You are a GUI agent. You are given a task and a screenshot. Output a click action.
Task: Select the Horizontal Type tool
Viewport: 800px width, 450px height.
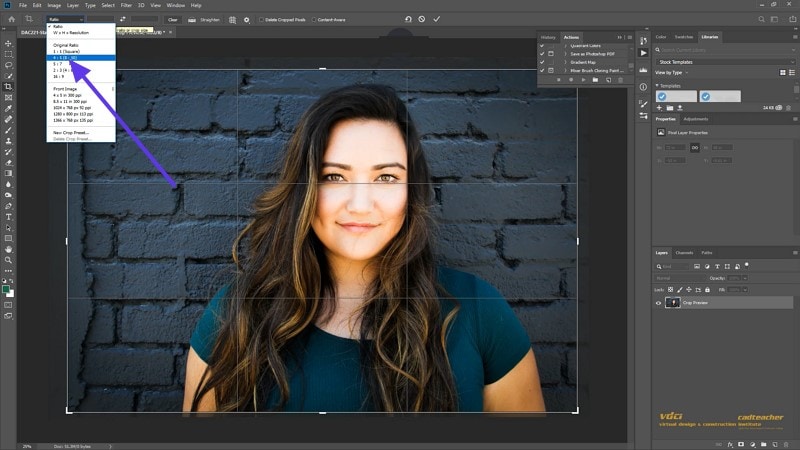[x=8, y=217]
